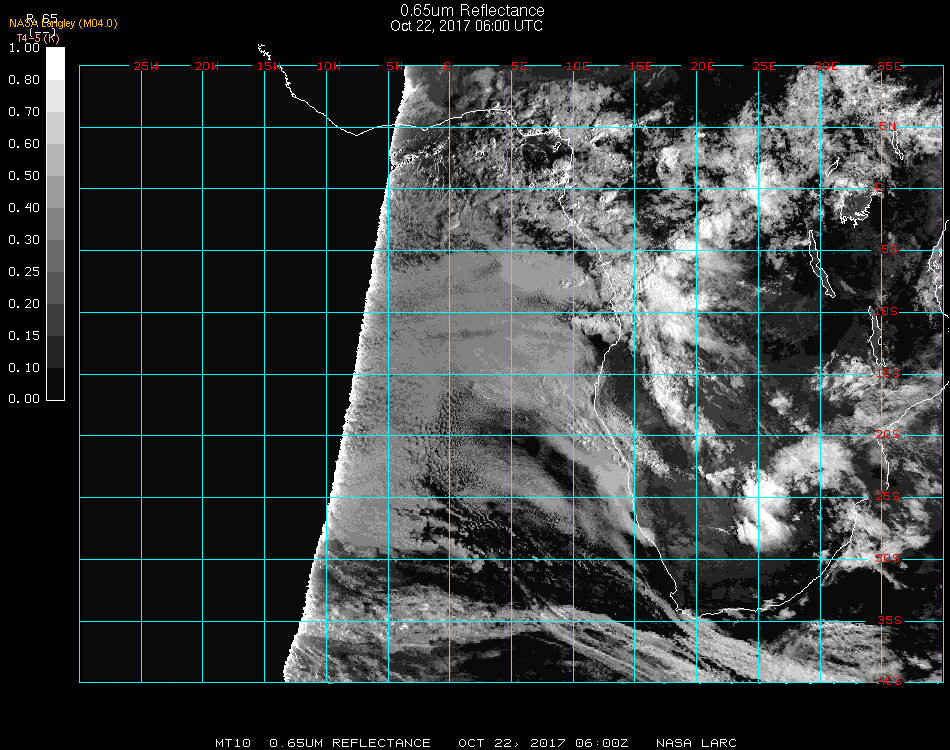Click the 5N latitude label
Image resolution: width=950 pixels, height=750 pixels.
point(887,127)
